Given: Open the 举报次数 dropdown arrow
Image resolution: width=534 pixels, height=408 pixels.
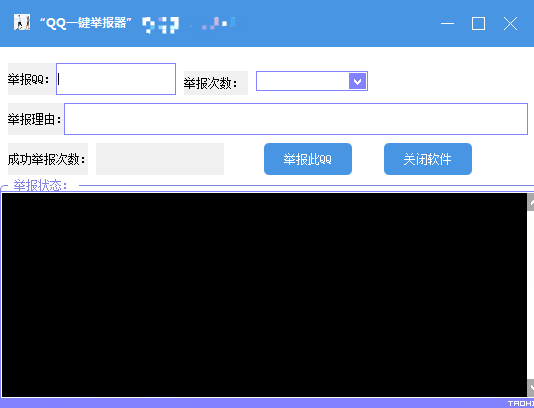Looking at the screenshot, I should [x=357, y=81].
